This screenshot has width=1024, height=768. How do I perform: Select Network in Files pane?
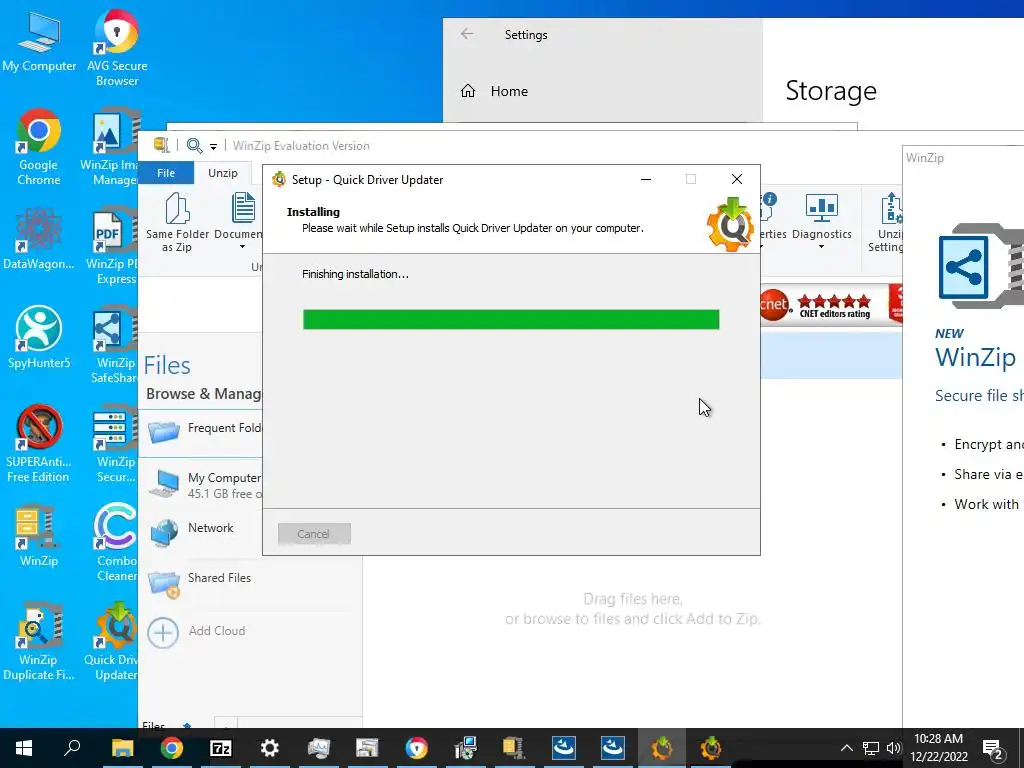[201, 530]
